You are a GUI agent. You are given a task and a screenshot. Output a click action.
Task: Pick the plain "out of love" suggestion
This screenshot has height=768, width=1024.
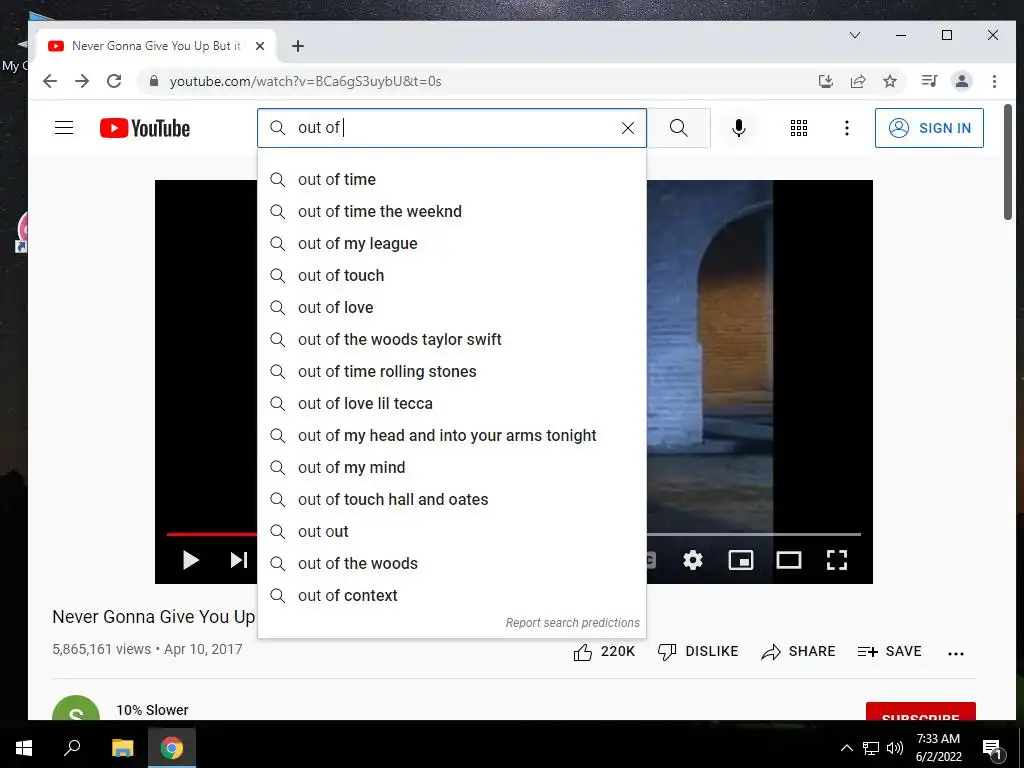click(452, 308)
